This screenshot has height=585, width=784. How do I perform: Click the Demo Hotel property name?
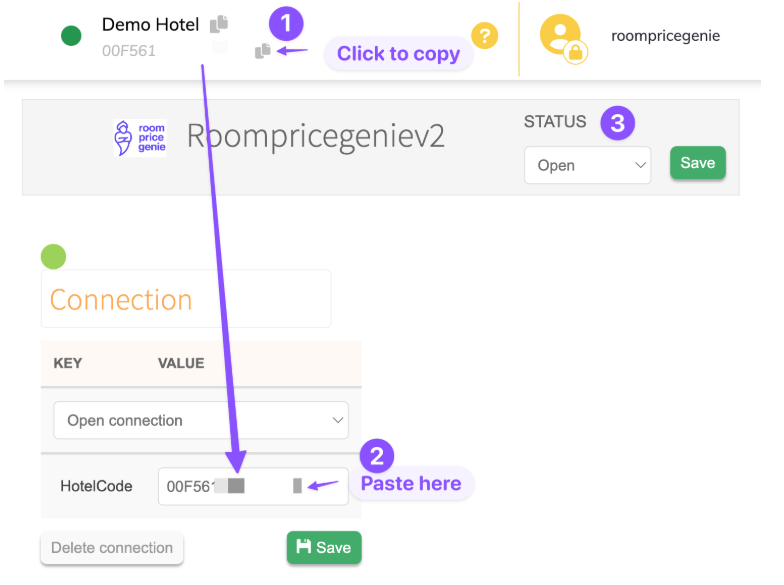[150, 24]
